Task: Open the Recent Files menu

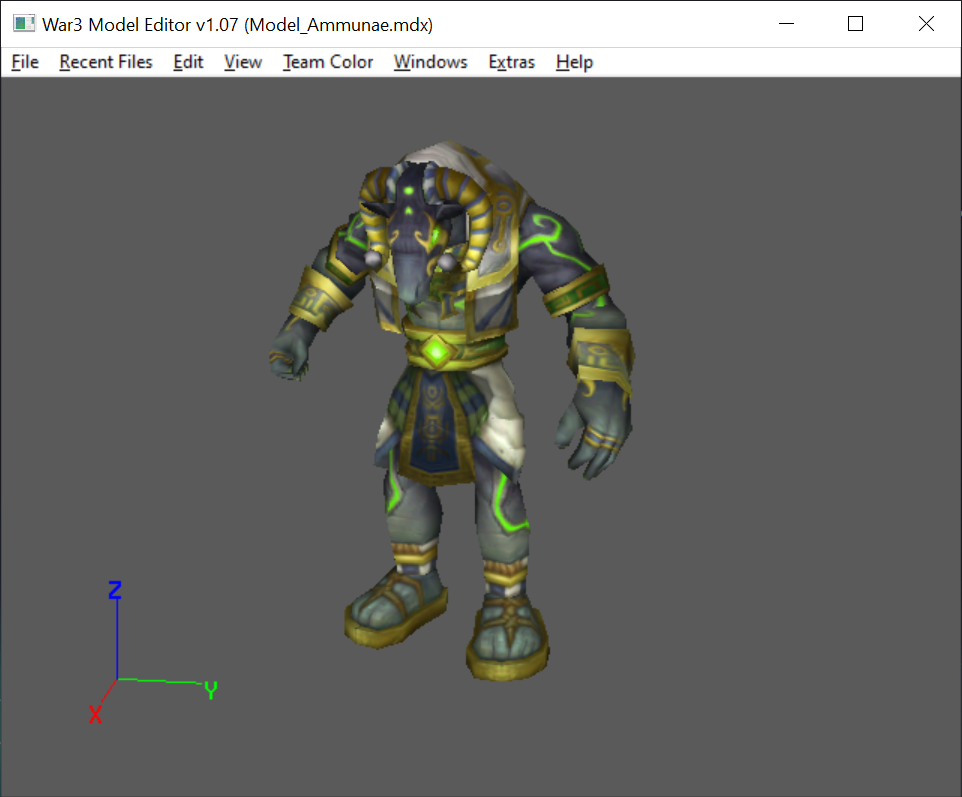Action: (106, 62)
